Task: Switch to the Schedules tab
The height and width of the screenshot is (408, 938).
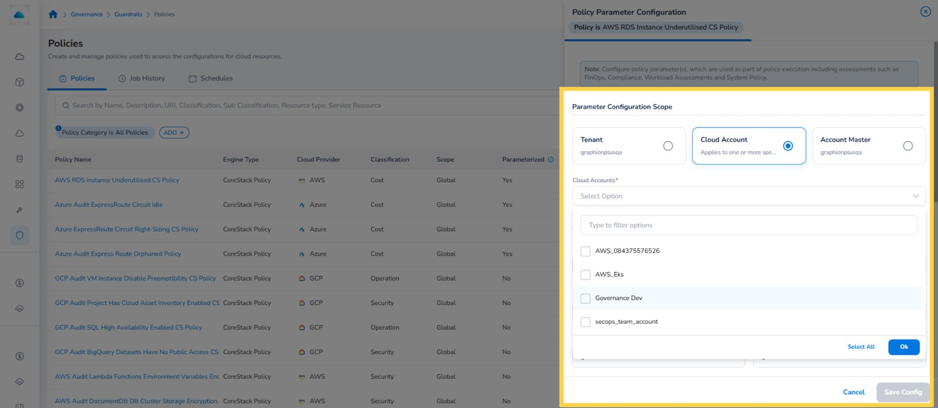Action: [x=211, y=78]
